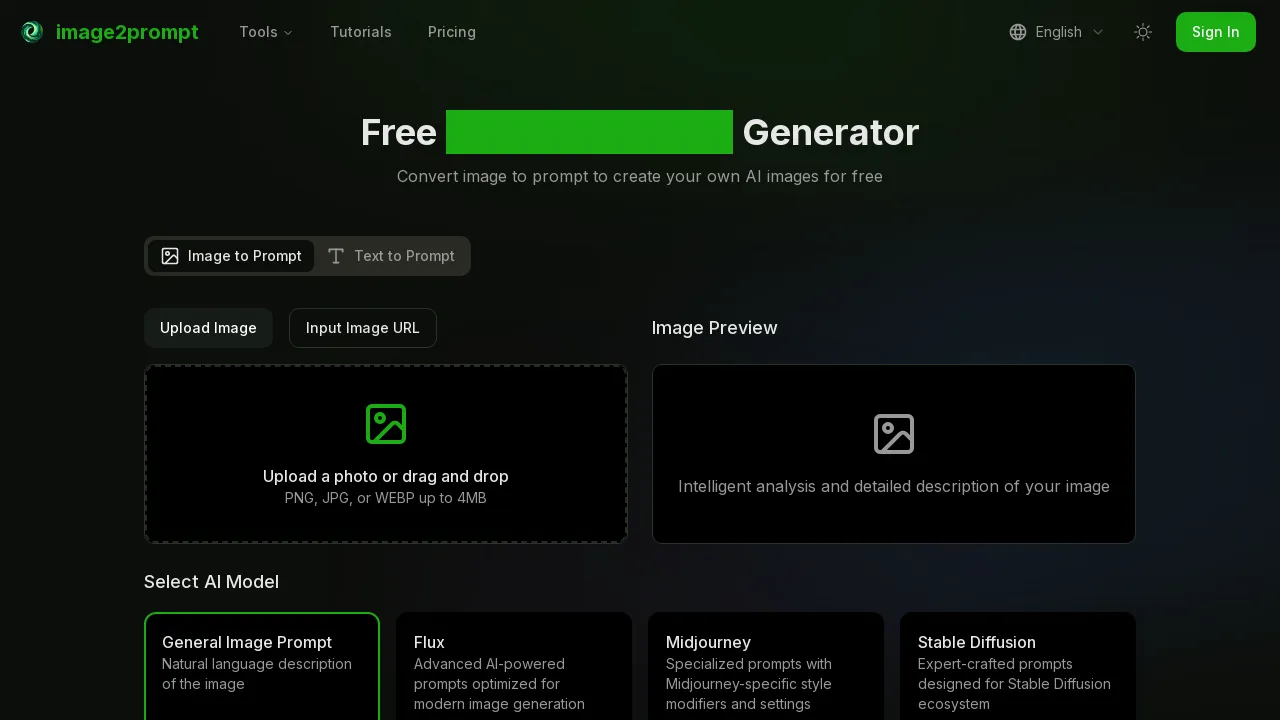Select the Midjourney model card
Screen dimensions: 1280x720
(766, 666)
